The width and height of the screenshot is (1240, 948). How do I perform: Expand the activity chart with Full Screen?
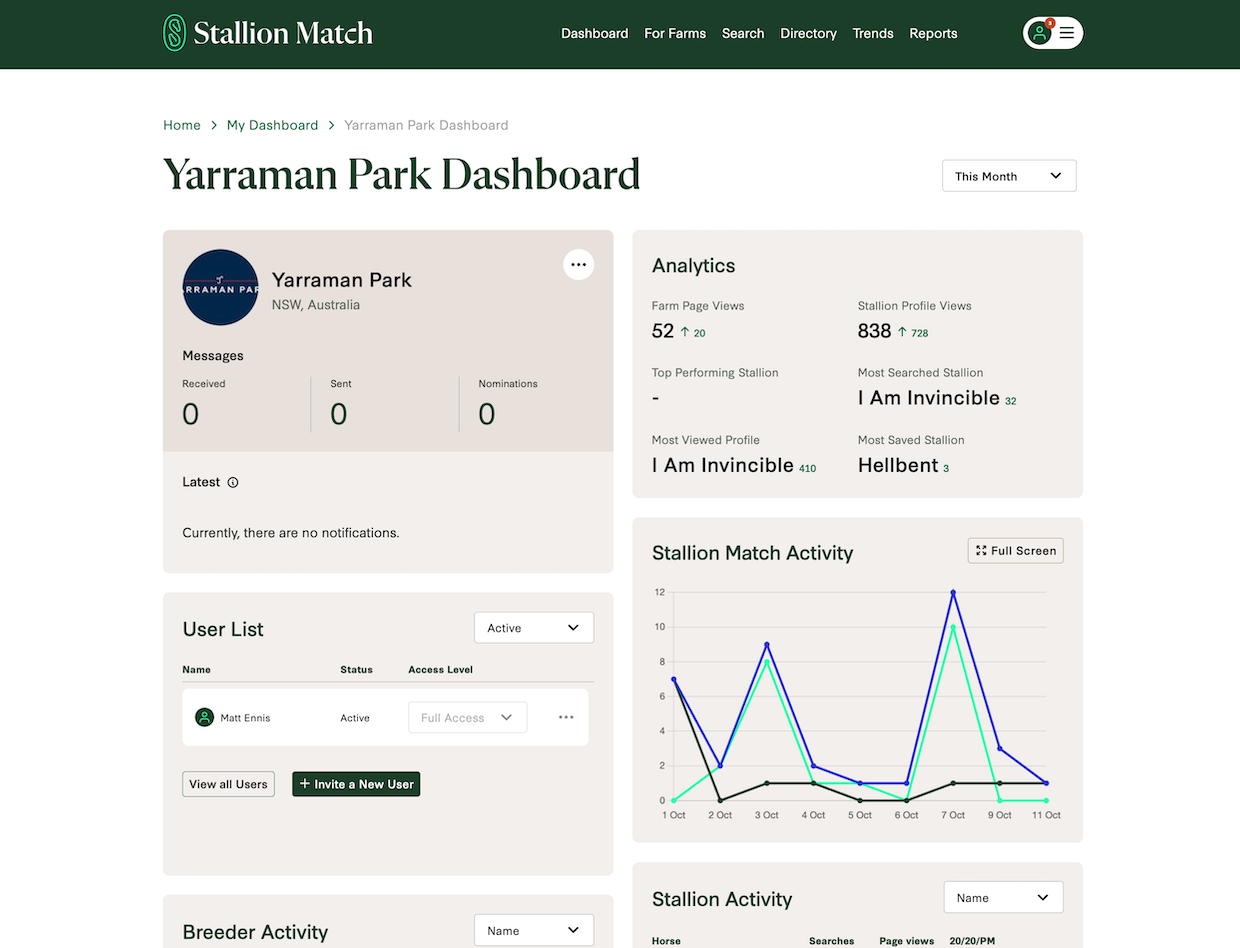pyautogui.click(x=1016, y=551)
